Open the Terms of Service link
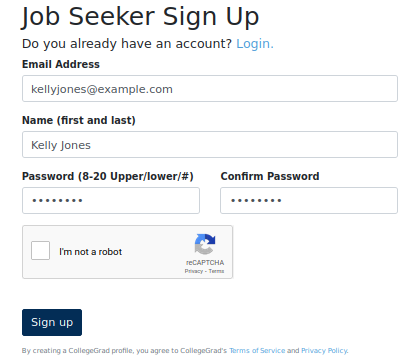The height and width of the screenshot is (360, 420). click(257, 351)
